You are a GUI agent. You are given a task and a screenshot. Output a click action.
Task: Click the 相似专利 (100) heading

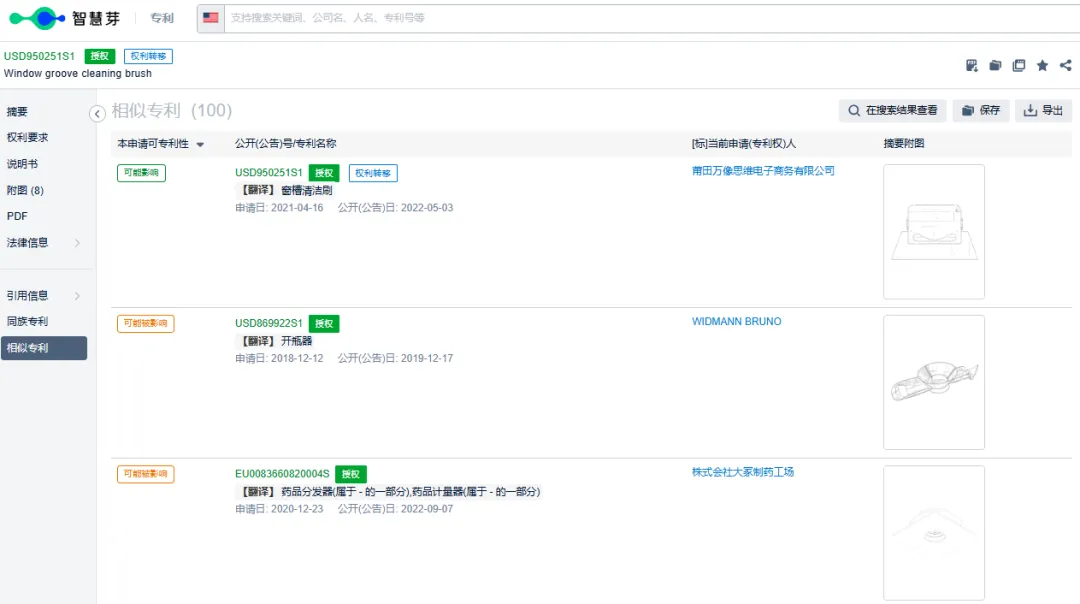tap(172, 110)
